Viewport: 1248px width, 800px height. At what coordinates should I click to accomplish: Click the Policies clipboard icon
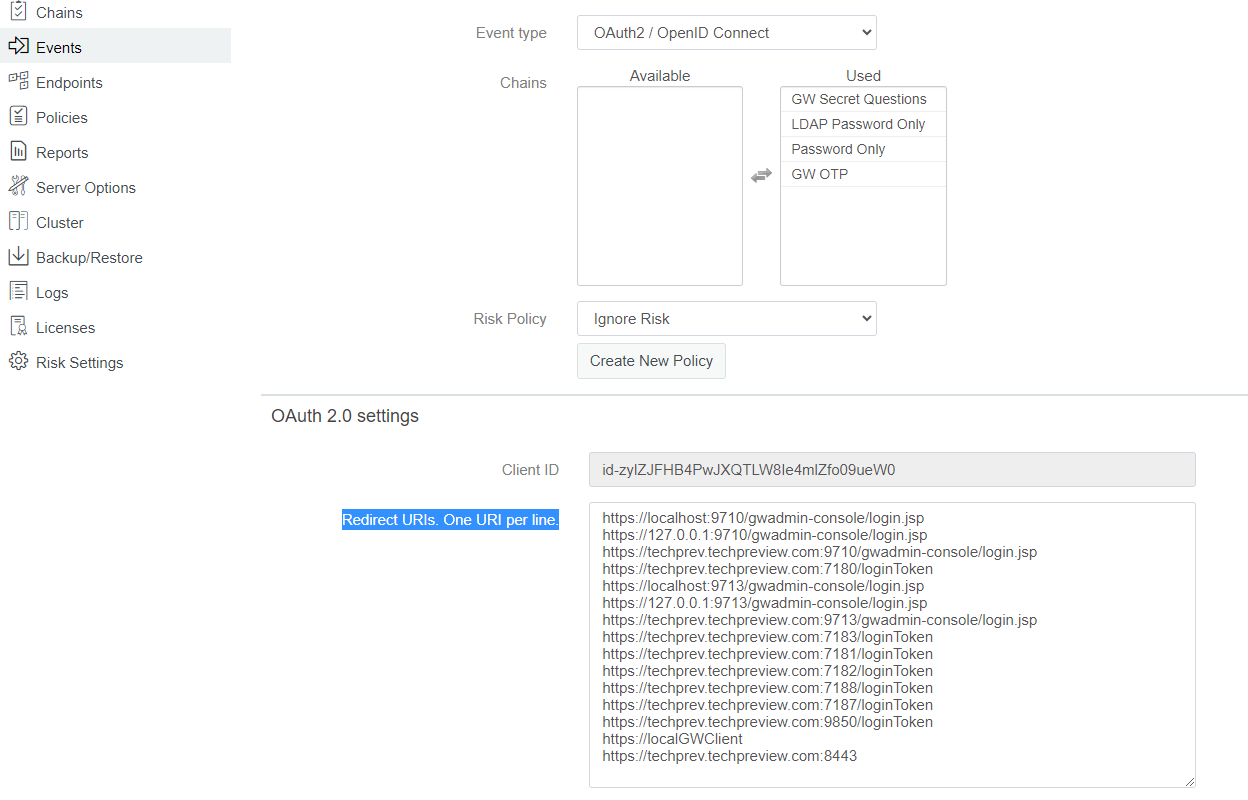tap(18, 117)
